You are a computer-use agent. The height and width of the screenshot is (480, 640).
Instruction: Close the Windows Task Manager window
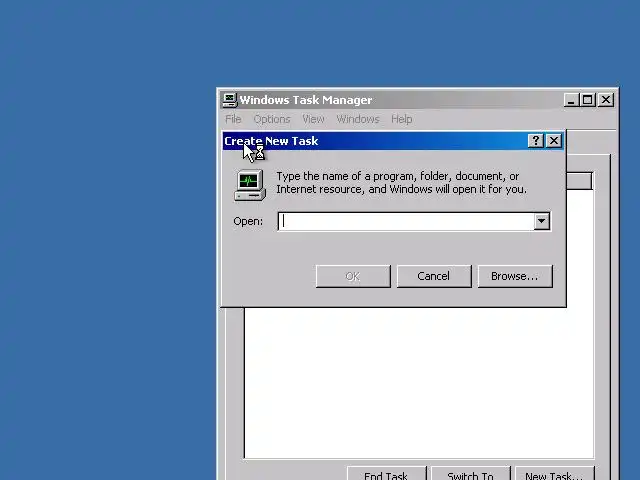pyautogui.click(x=606, y=100)
